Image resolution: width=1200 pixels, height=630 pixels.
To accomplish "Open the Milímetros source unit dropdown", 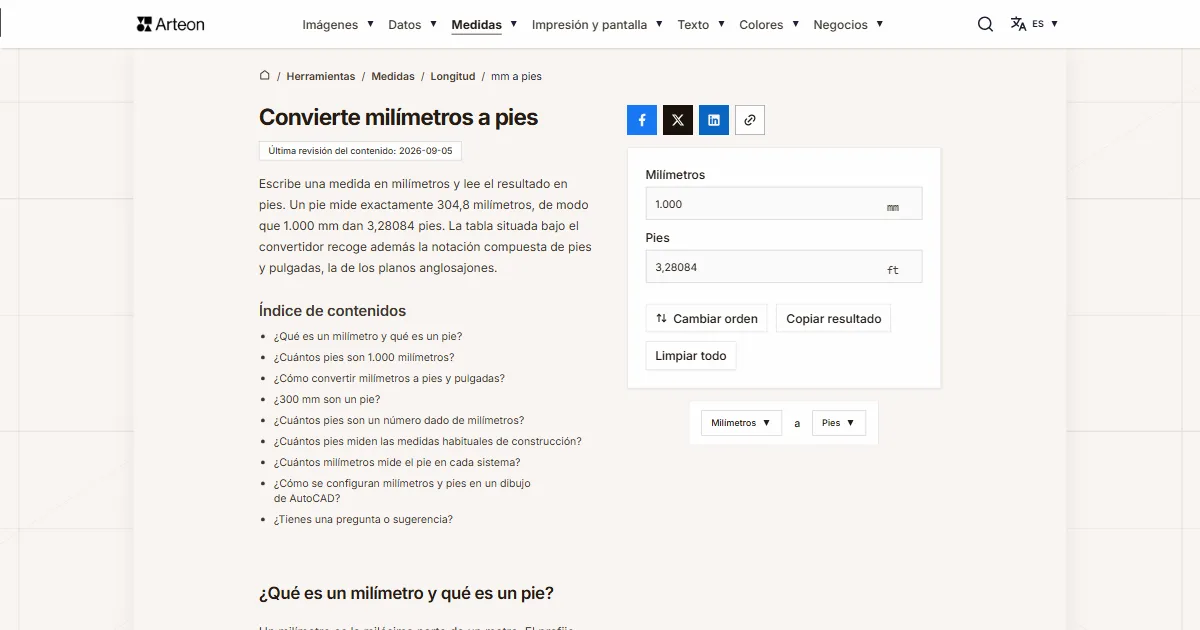I will coord(741,423).
